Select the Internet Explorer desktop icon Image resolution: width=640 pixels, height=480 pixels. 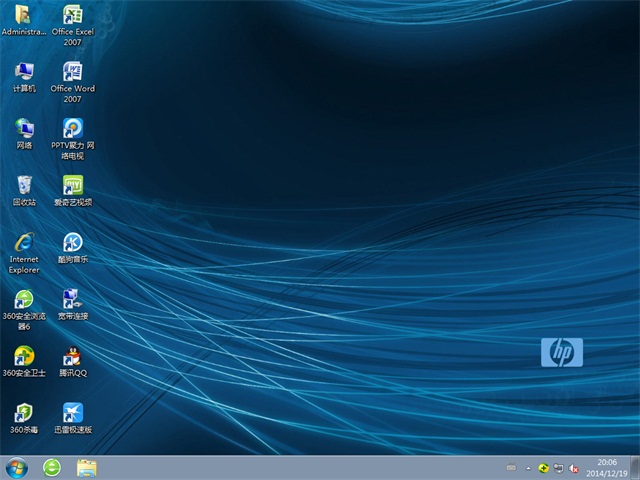24,243
